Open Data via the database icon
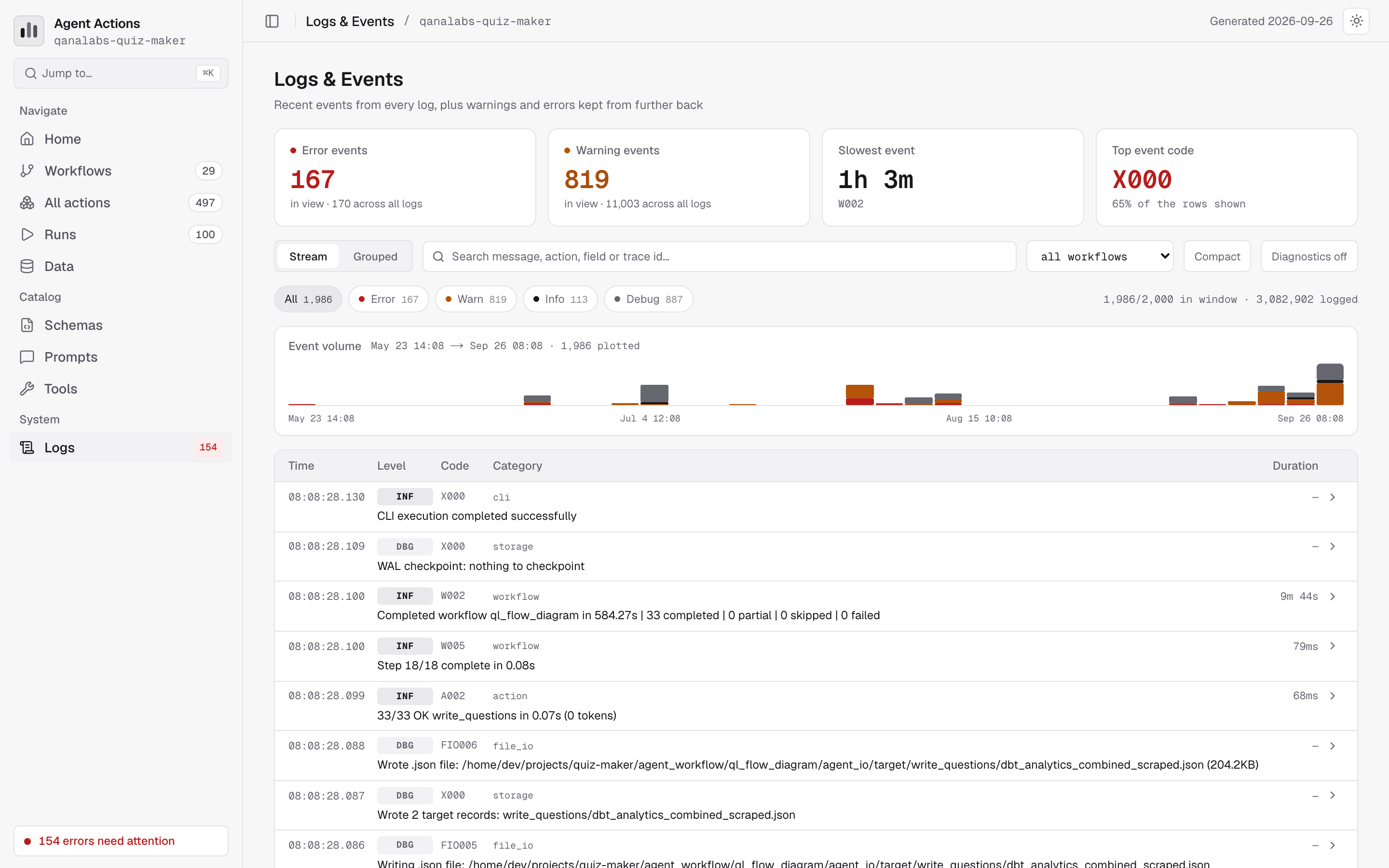This screenshot has width=1389, height=868. click(x=27, y=266)
